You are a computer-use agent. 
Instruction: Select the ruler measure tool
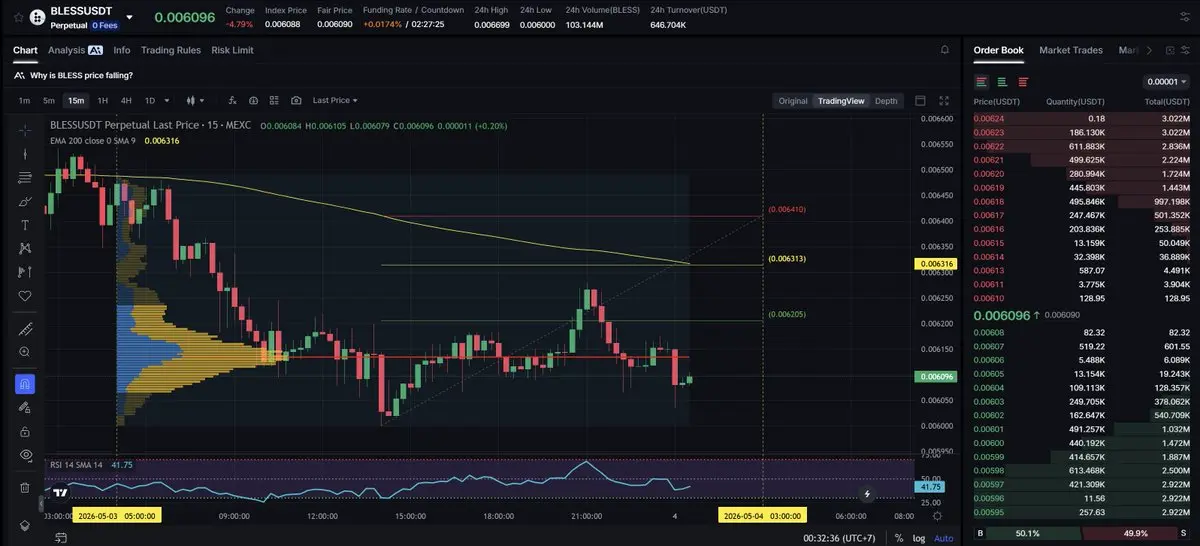(x=25, y=329)
